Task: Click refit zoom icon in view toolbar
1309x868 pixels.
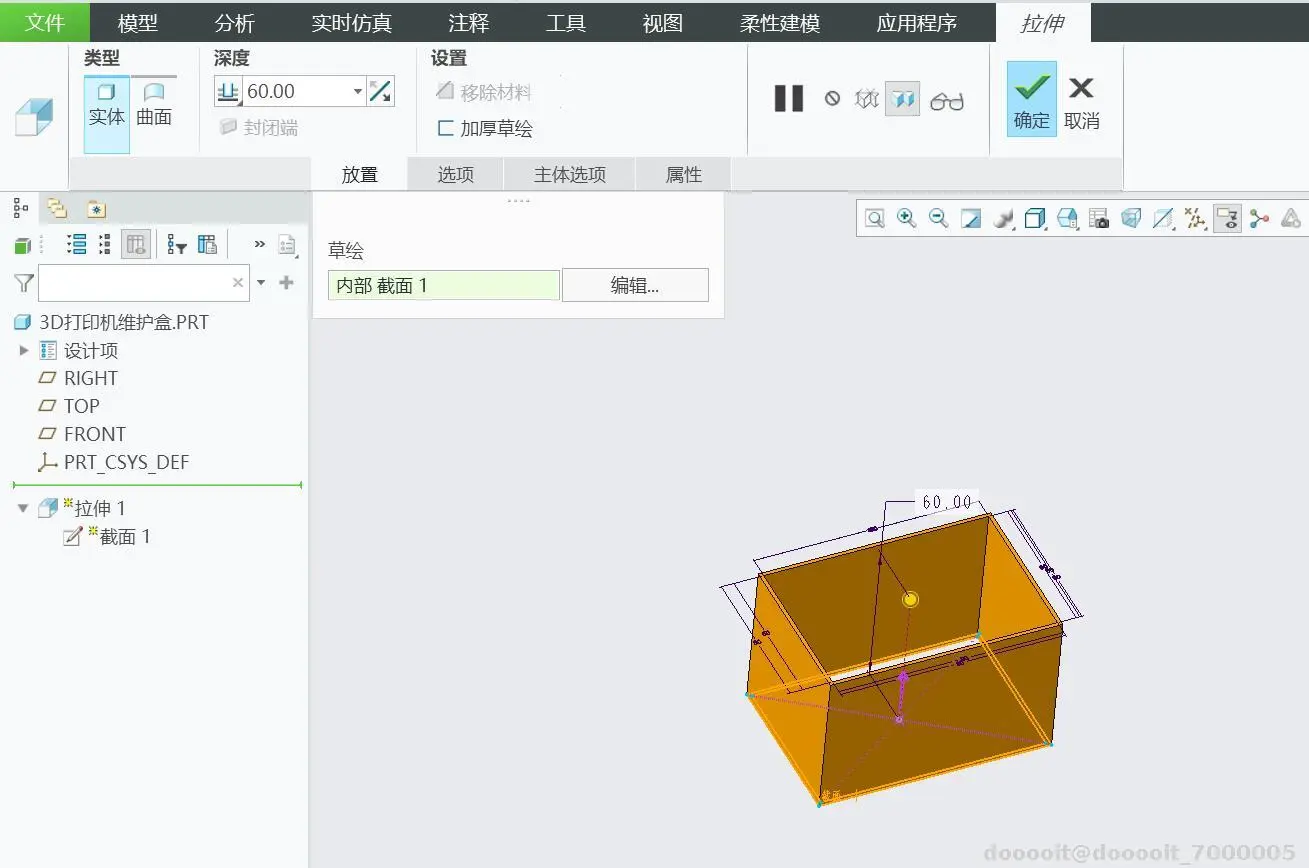Action: tap(875, 218)
